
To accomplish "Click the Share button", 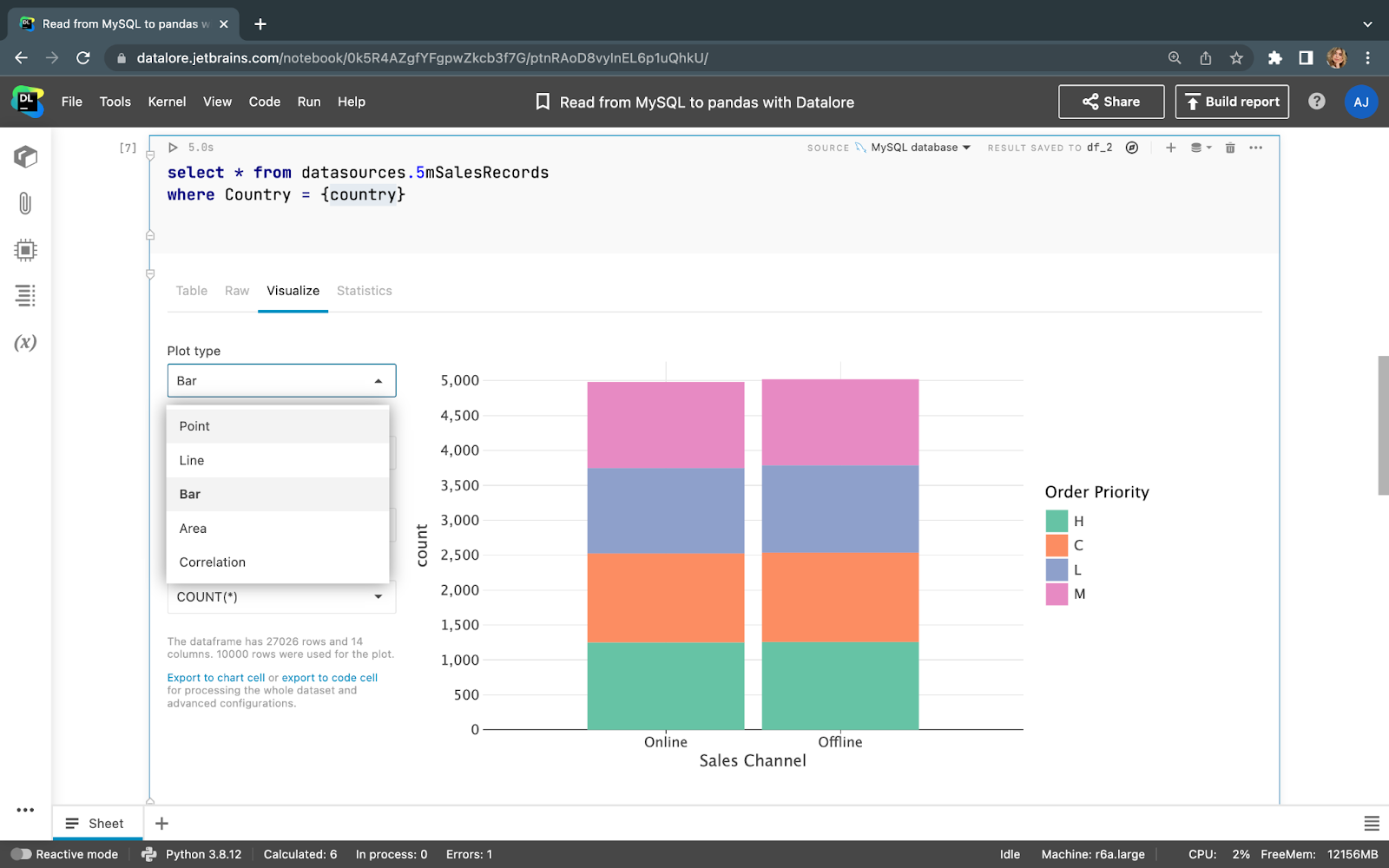I will pos(1111,102).
